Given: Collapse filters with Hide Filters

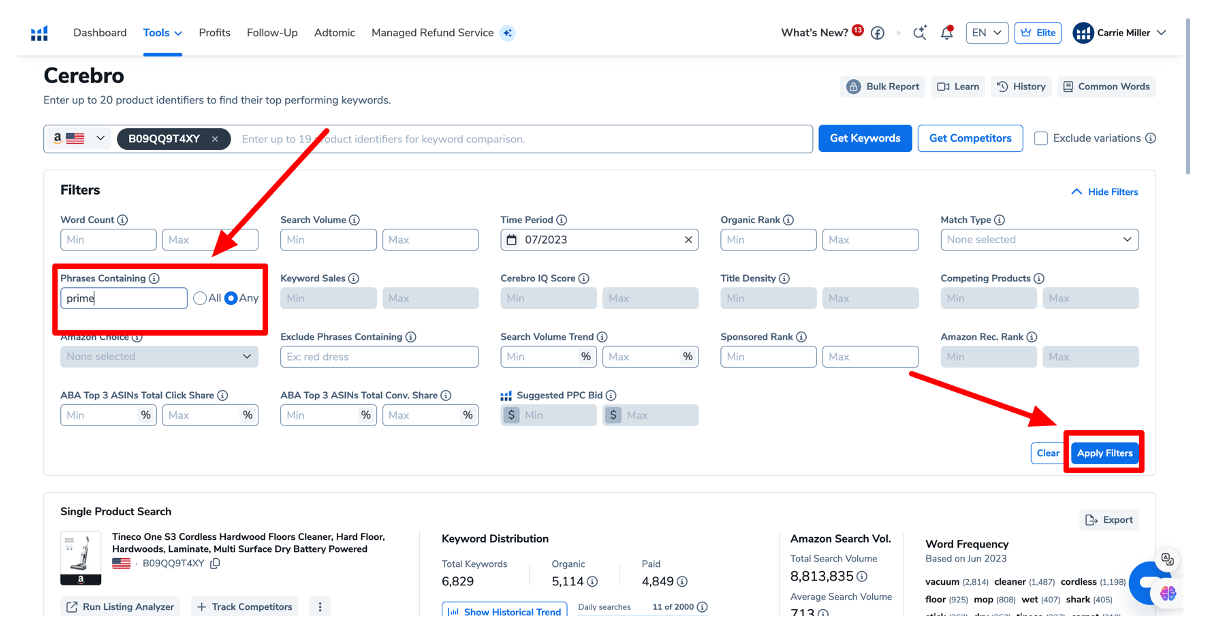Looking at the screenshot, I should [1105, 192].
